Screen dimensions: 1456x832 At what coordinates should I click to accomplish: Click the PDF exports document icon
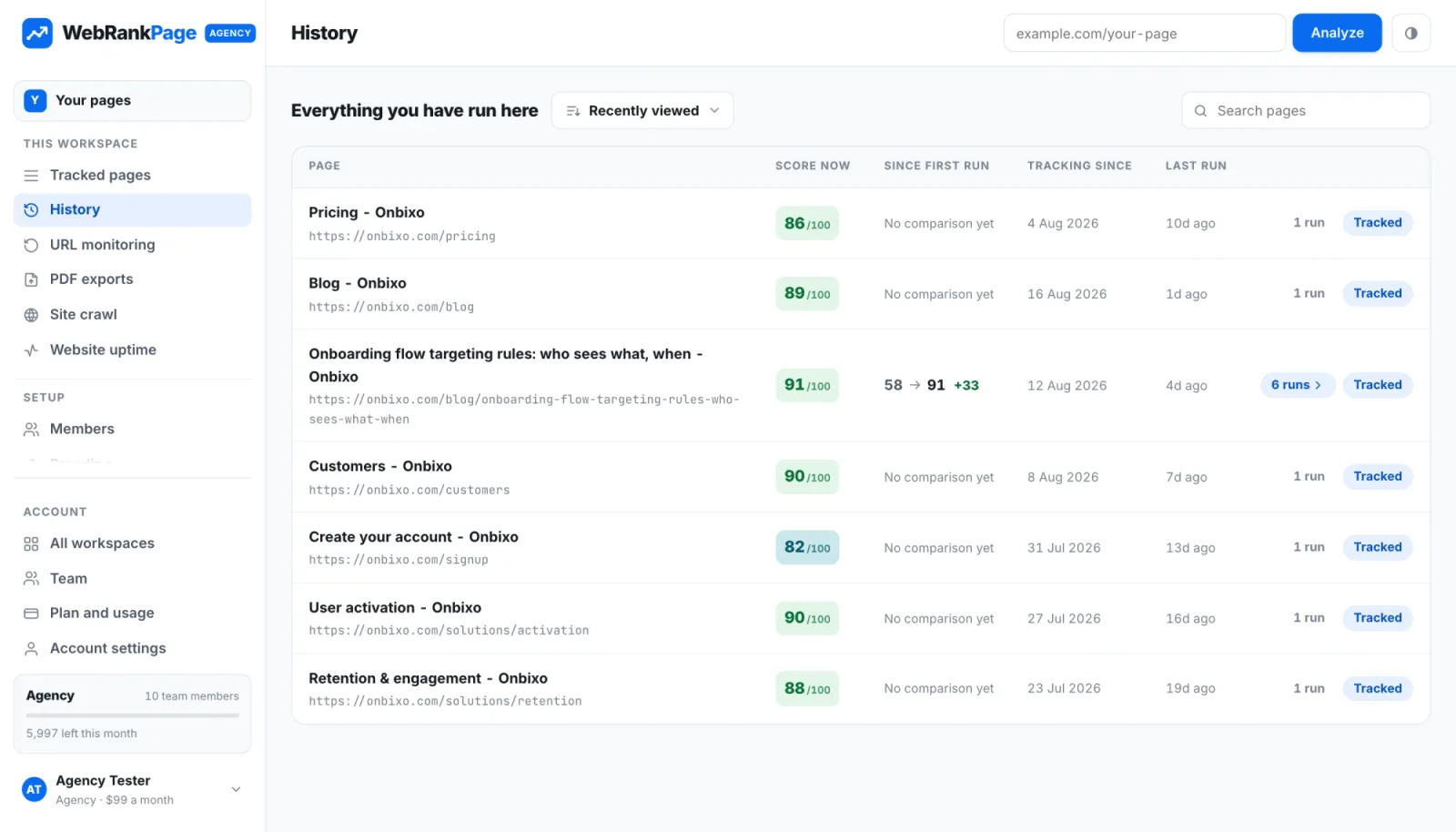[31, 279]
